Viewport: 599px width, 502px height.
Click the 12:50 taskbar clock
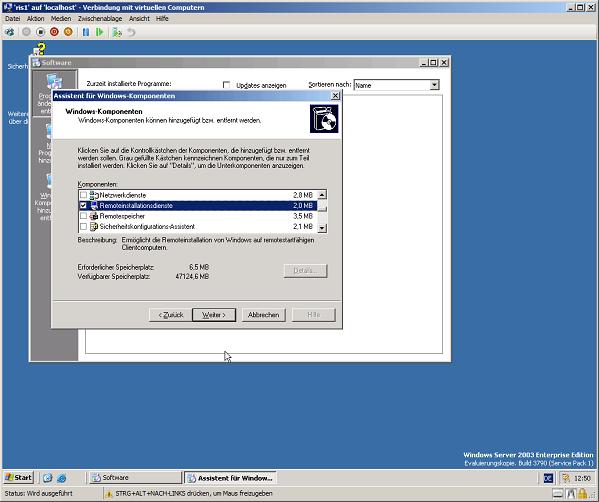coord(582,478)
